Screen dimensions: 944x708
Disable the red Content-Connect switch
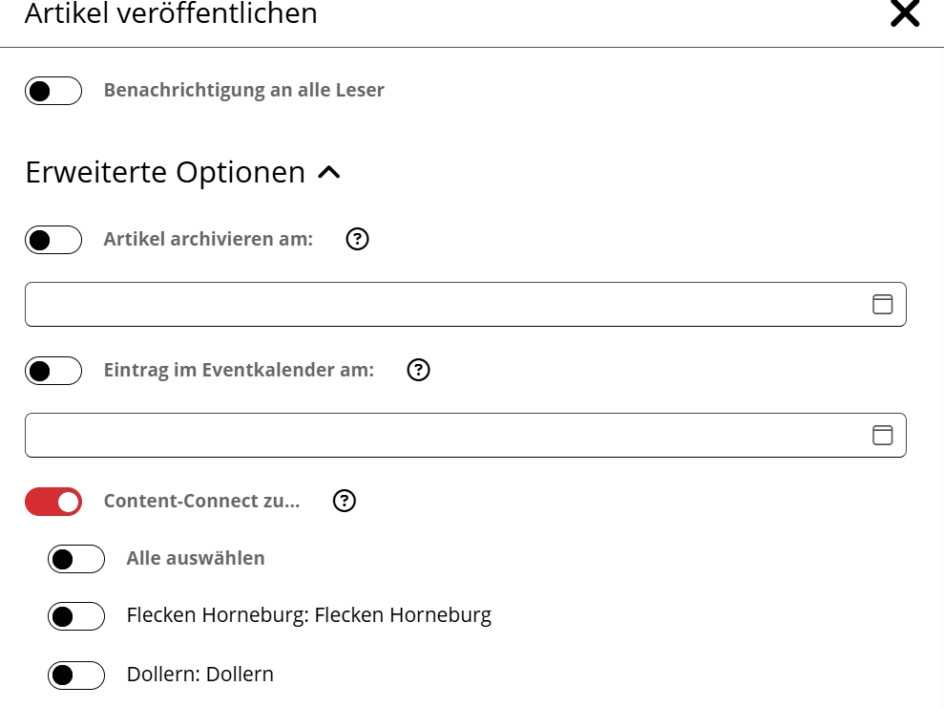(x=53, y=501)
